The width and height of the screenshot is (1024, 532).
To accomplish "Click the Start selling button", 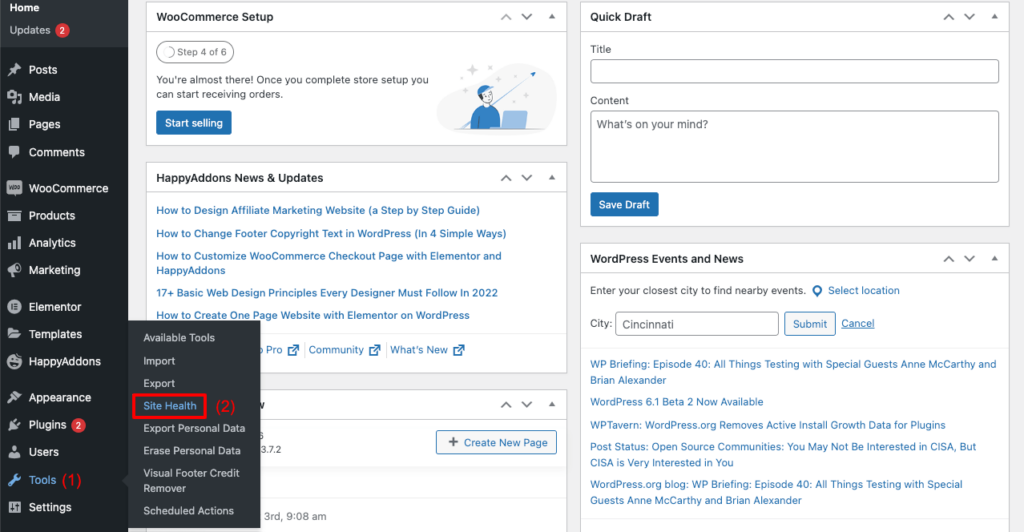I will coord(194,123).
